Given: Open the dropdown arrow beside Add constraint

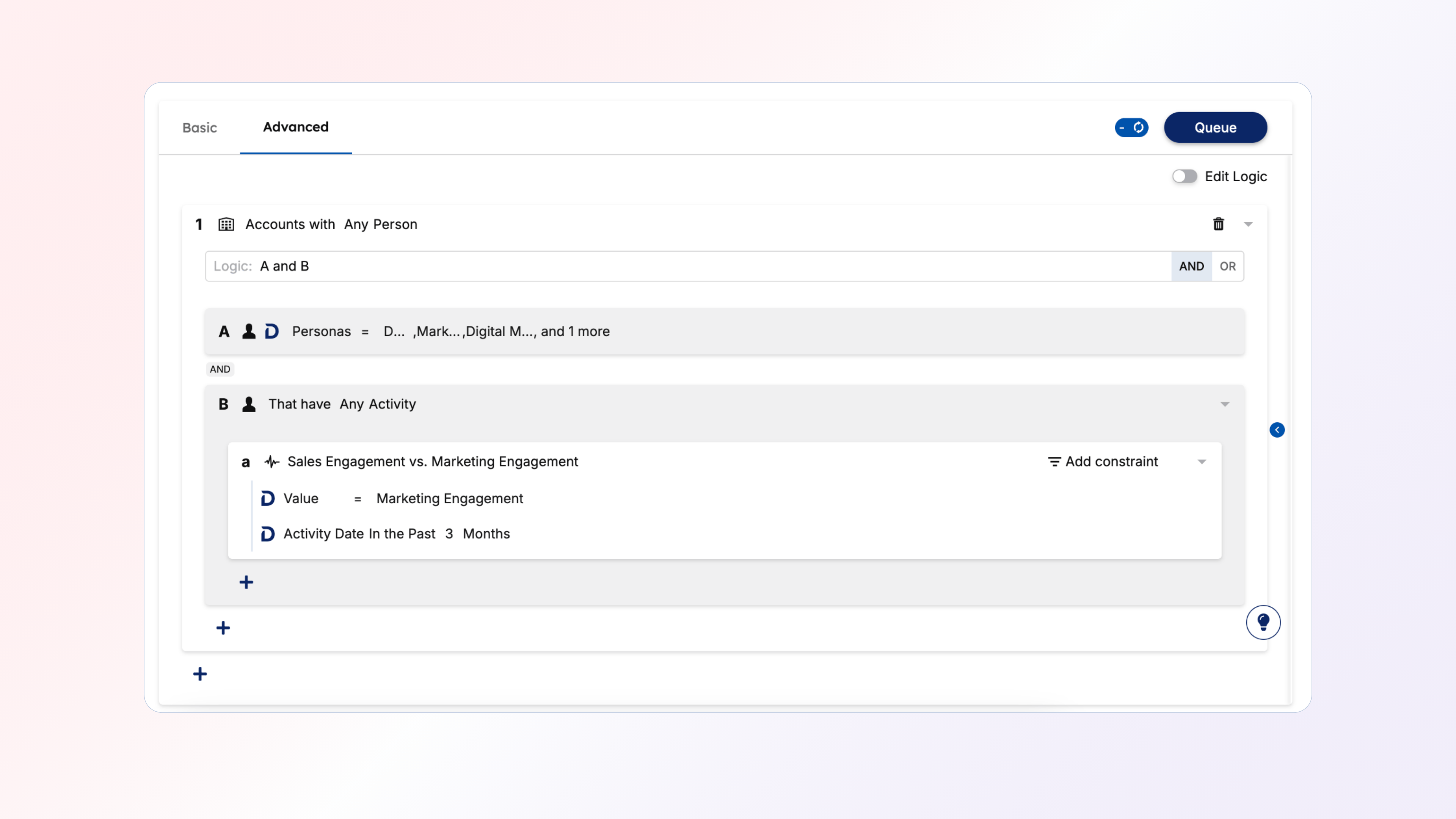Looking at the screenshot, I should [1202, 462].
